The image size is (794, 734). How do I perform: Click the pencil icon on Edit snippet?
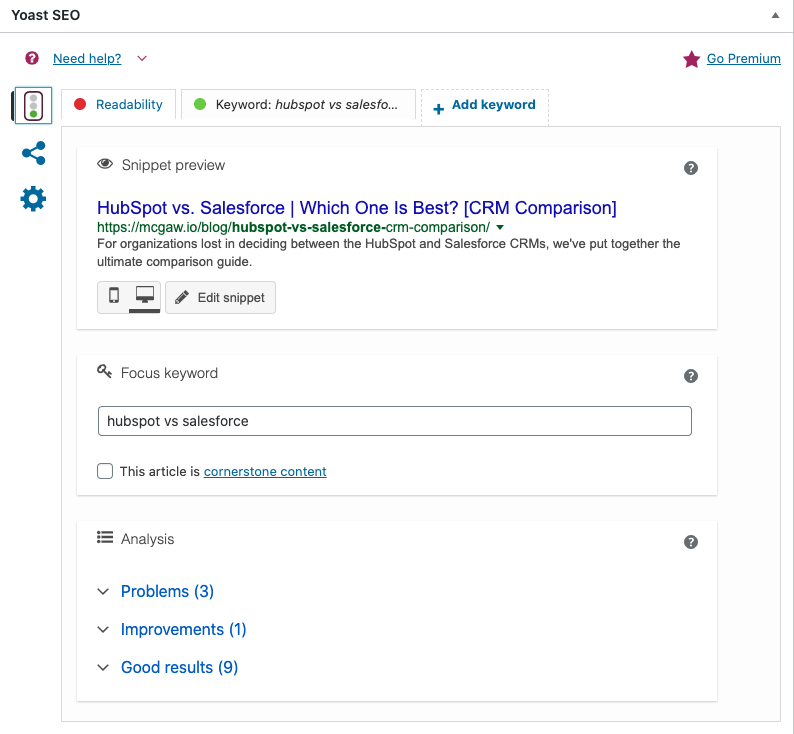coord(182,297)
